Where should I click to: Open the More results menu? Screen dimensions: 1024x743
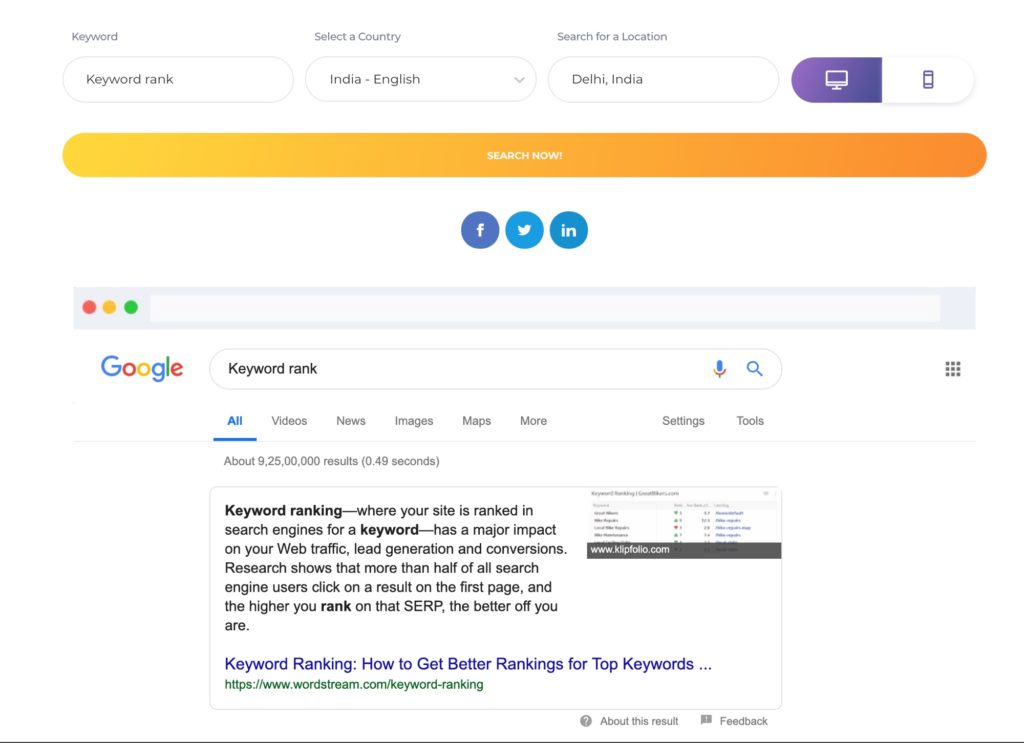click(534, 421)
